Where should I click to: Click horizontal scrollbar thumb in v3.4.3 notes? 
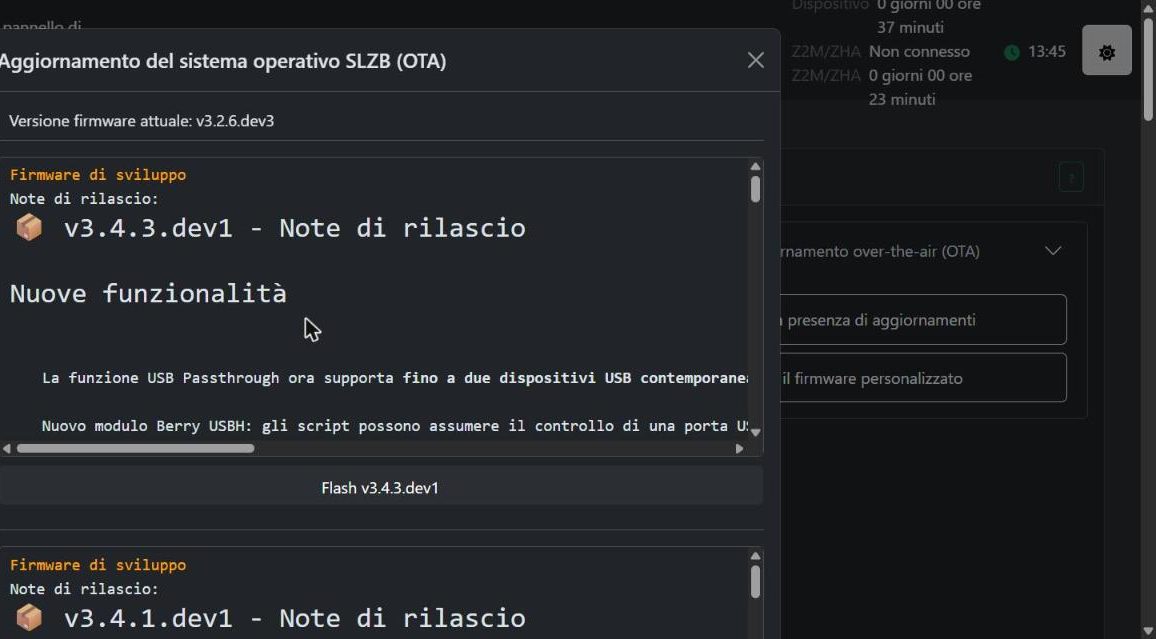pos(136,448)
